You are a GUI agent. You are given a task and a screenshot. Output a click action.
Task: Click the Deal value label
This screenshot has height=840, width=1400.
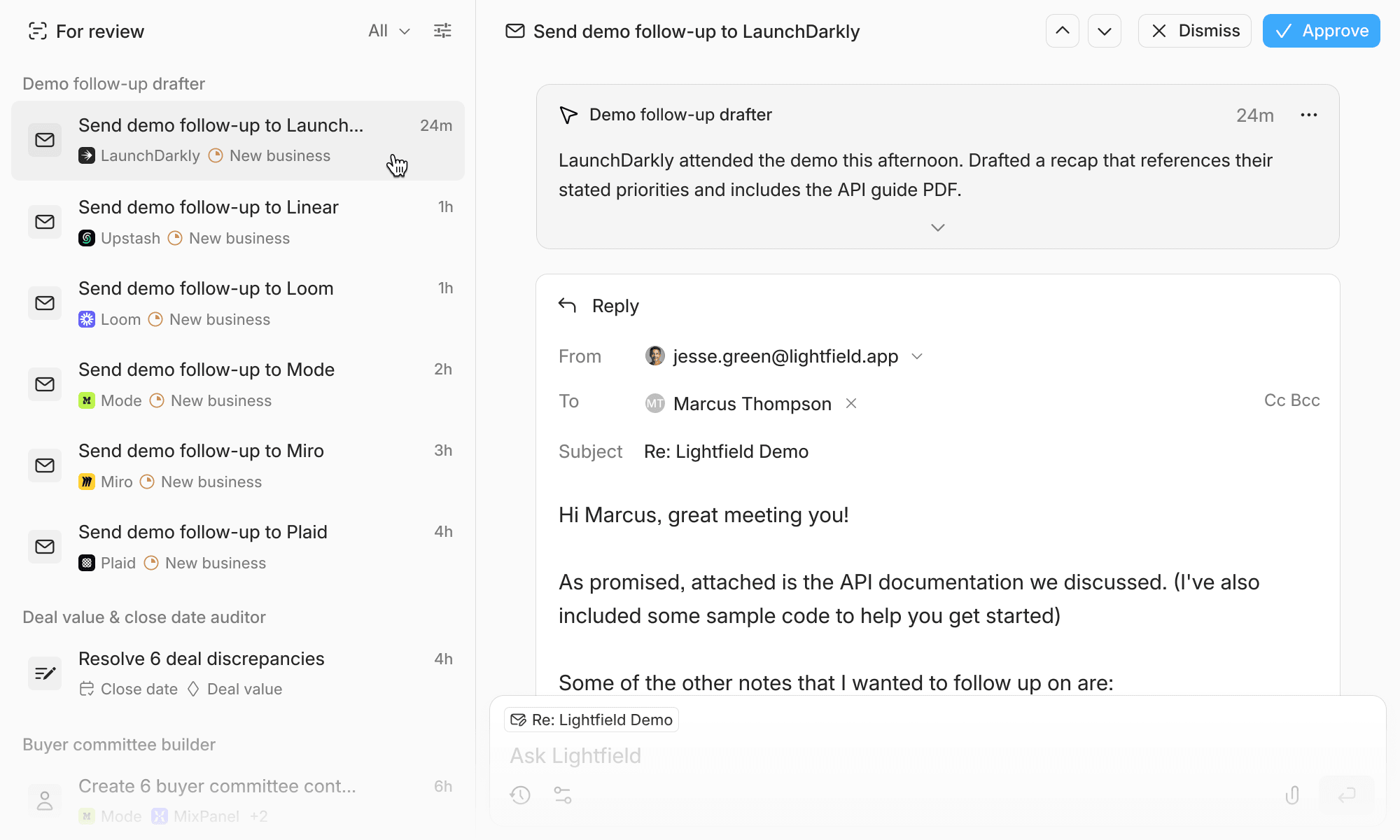[x=245, y=689]
